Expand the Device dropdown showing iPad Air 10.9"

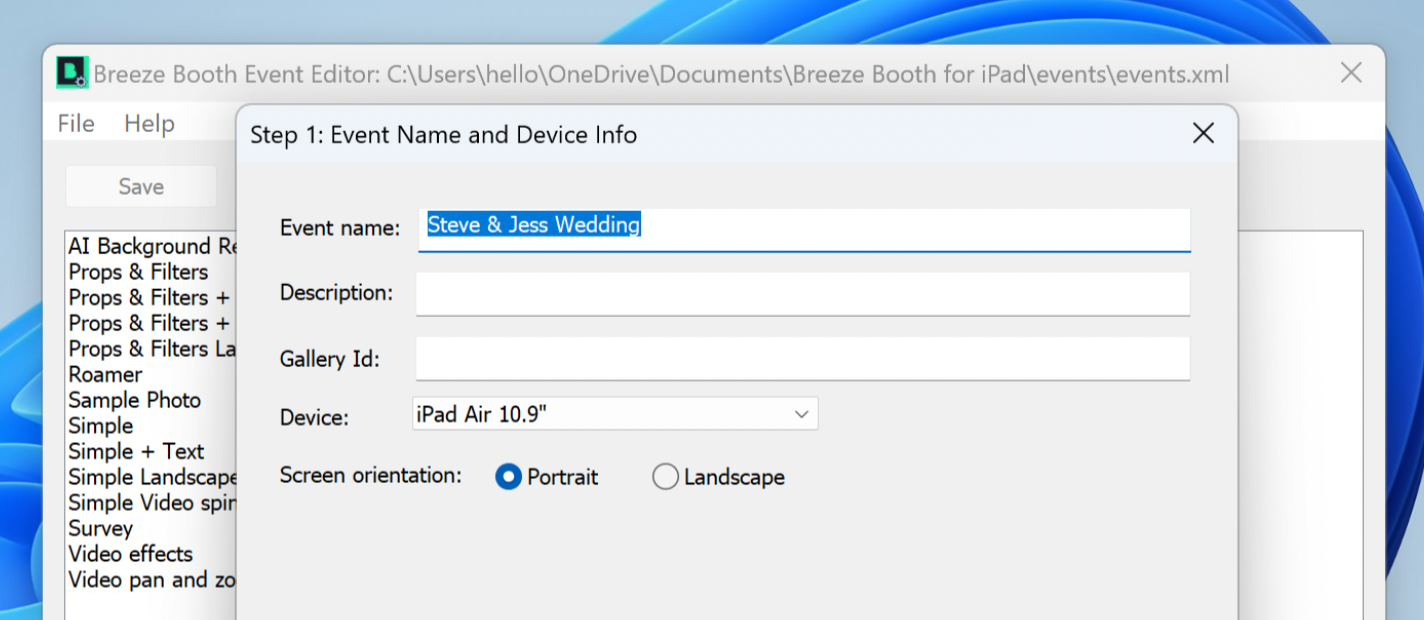tap(614, 414)
